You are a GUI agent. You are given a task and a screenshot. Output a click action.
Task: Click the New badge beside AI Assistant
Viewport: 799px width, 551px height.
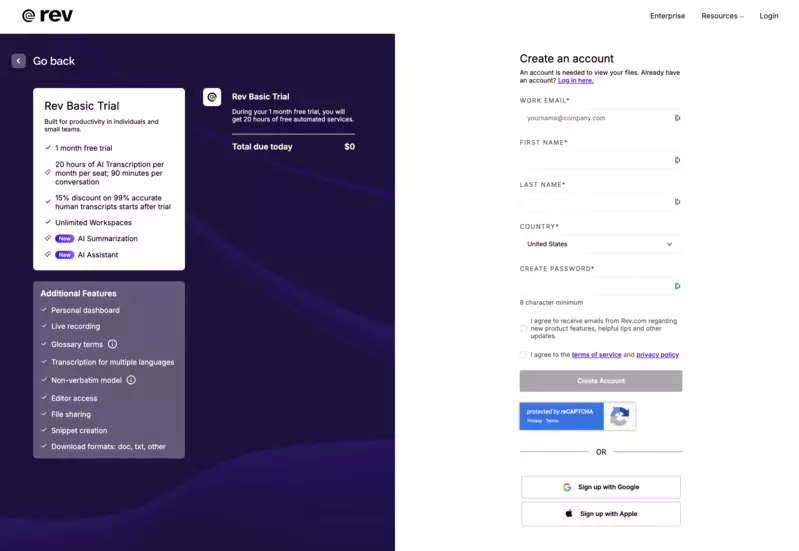(64, 255)
